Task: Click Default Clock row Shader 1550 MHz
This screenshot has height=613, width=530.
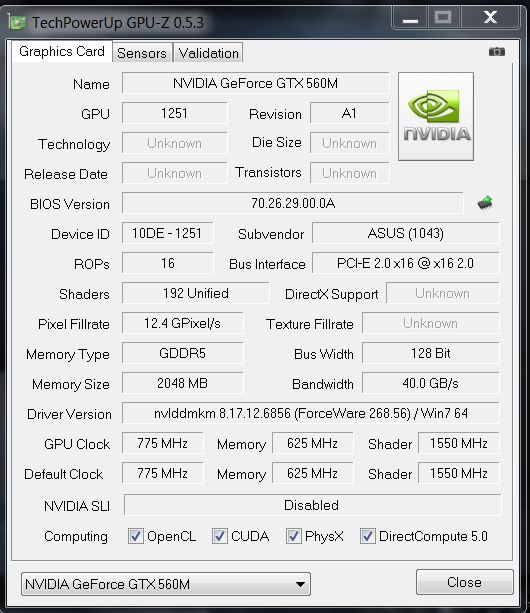Action: pos(459,473)
